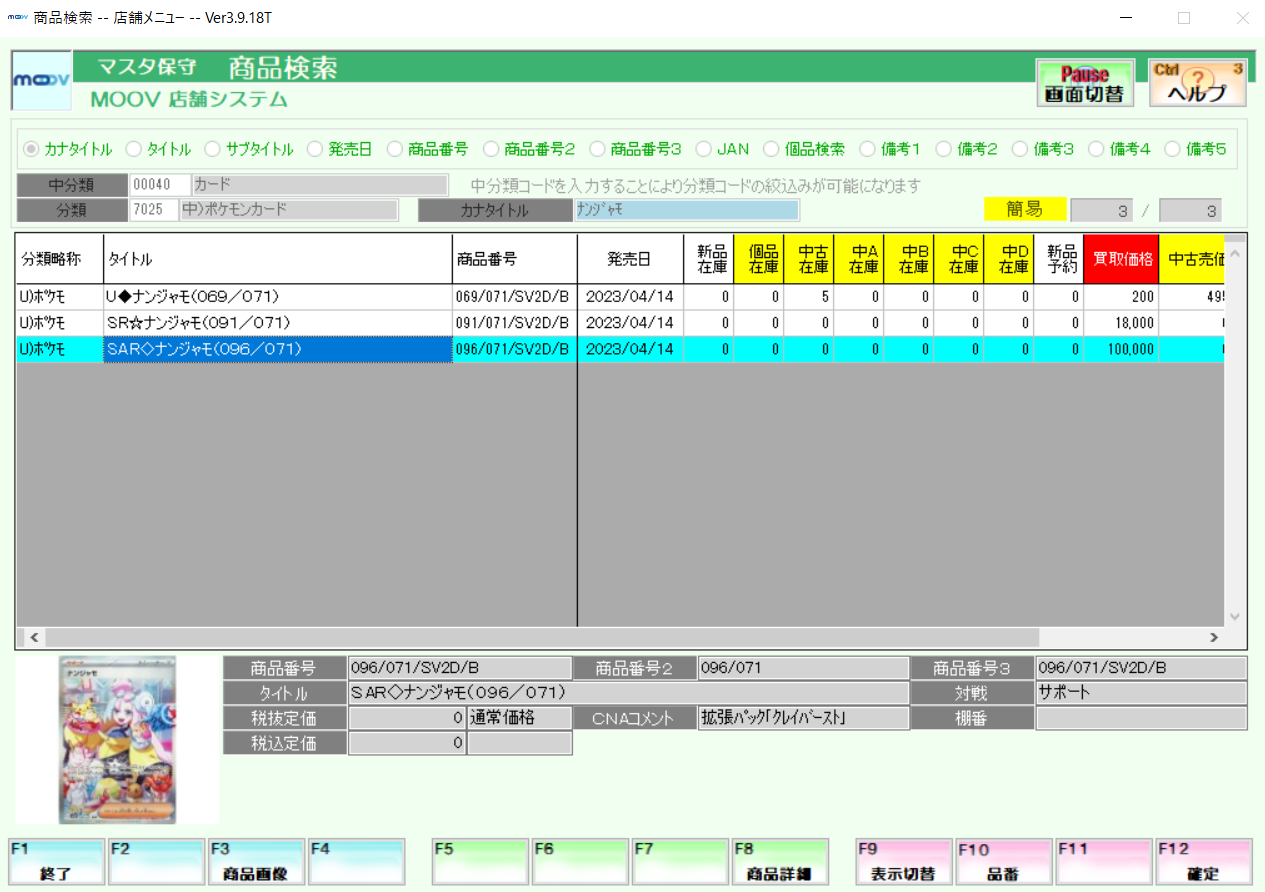Click the 分類 code field 7025
Image resolution: width=1265 pixels, height=892 pixels.
click(154, 210)
